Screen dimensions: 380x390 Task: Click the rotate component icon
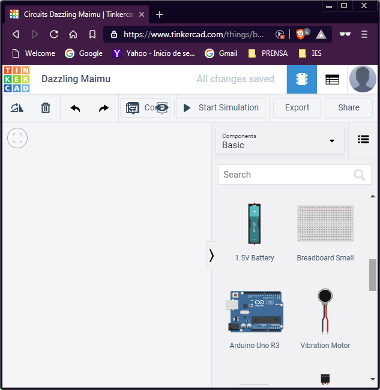coord(17,108)
